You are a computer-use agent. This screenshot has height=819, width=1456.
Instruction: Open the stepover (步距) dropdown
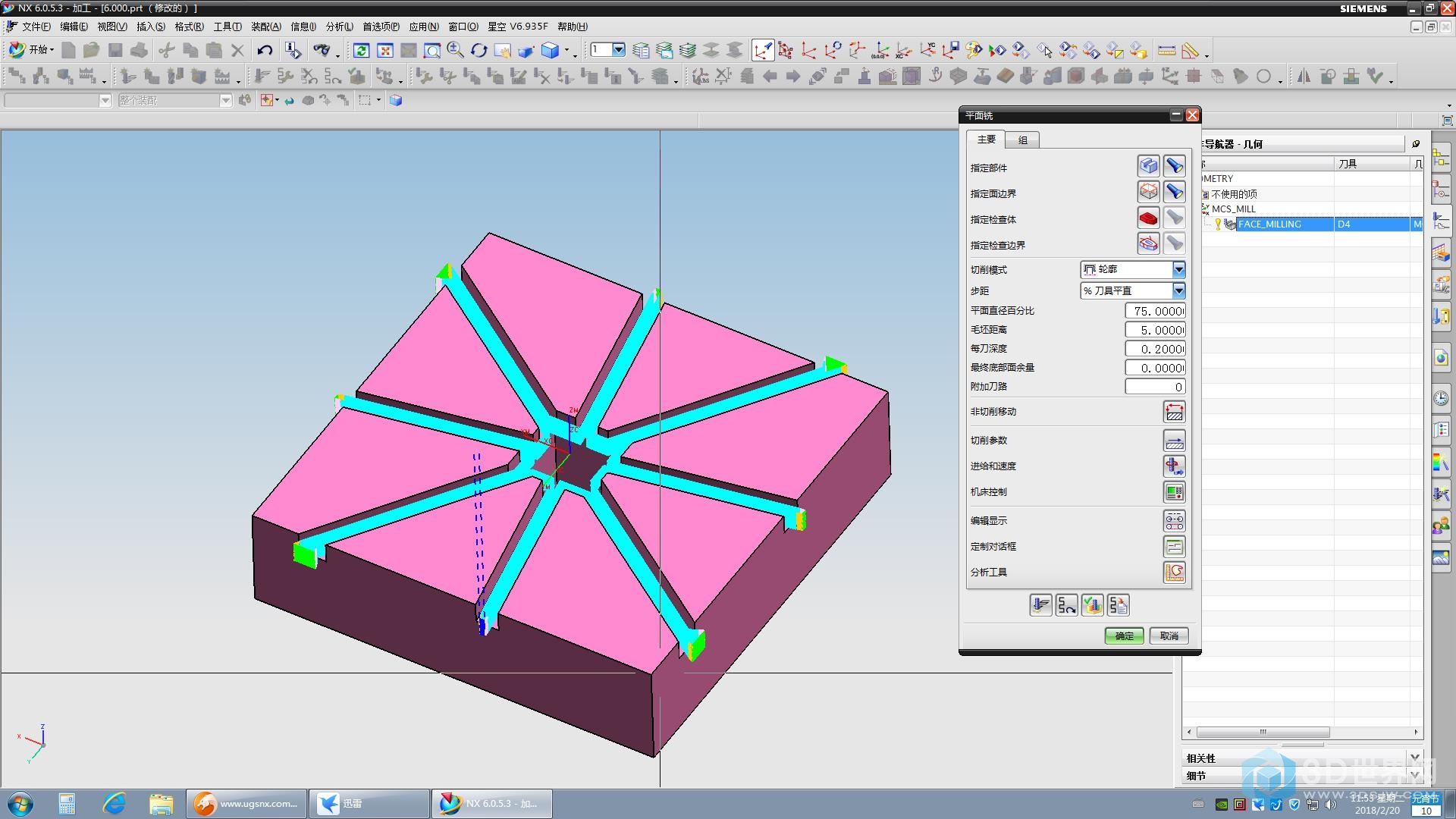click(x=1178, y=290)
